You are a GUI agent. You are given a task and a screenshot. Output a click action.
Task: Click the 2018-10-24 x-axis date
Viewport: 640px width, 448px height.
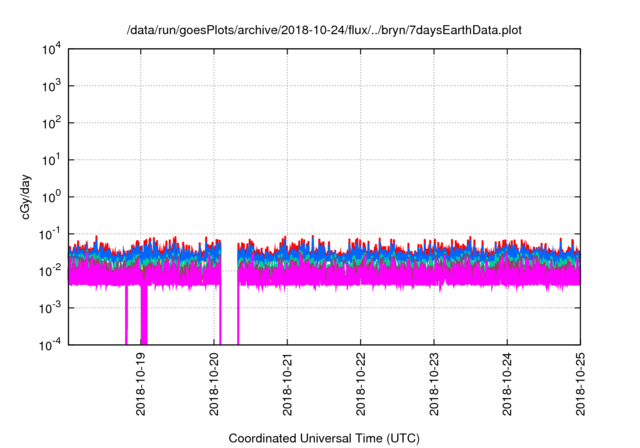(x=507, y=384)
